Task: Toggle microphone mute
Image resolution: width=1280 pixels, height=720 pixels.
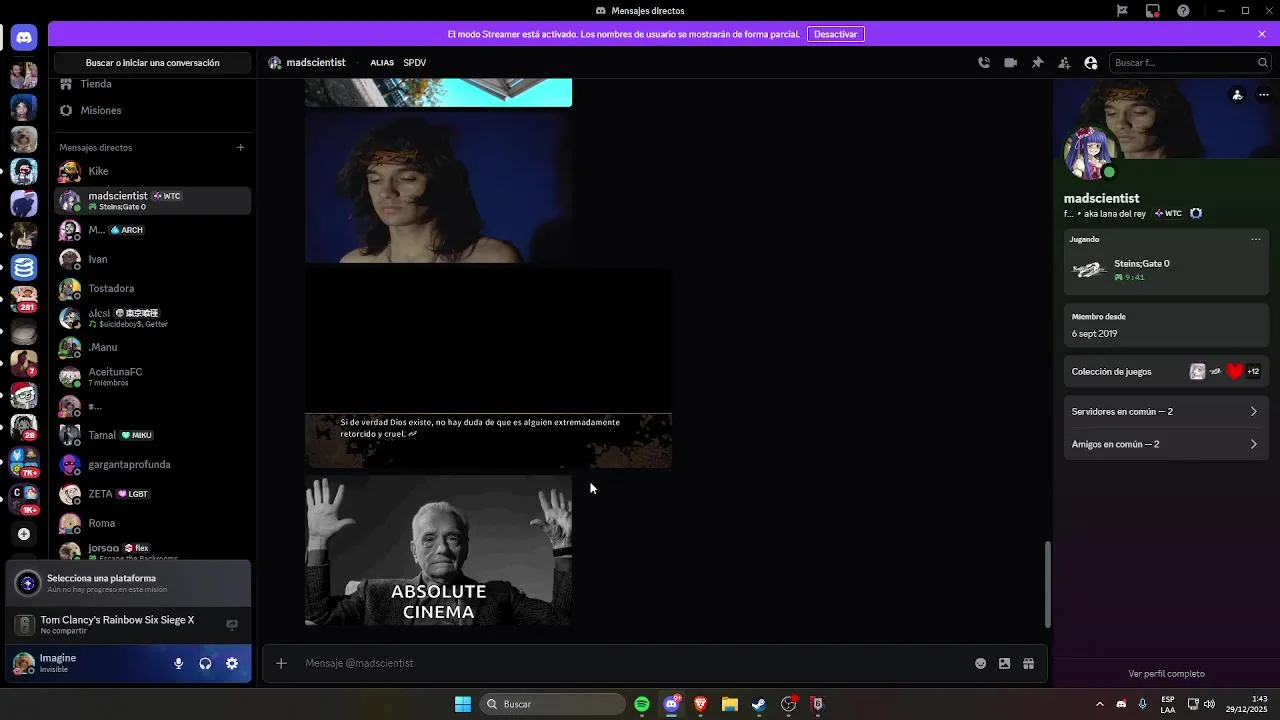Action: tap(178, 663)
